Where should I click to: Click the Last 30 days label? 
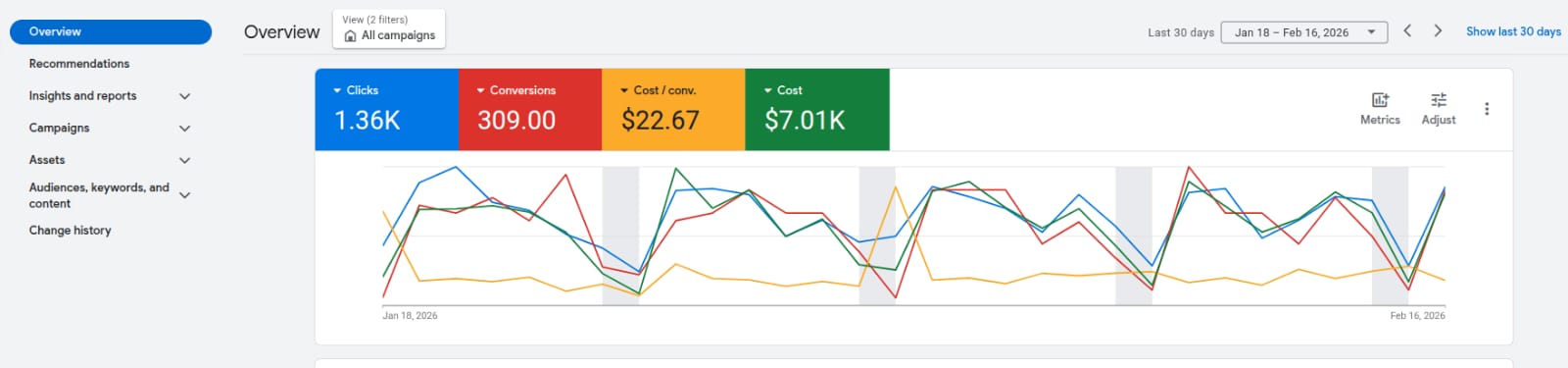(1181, 32)
